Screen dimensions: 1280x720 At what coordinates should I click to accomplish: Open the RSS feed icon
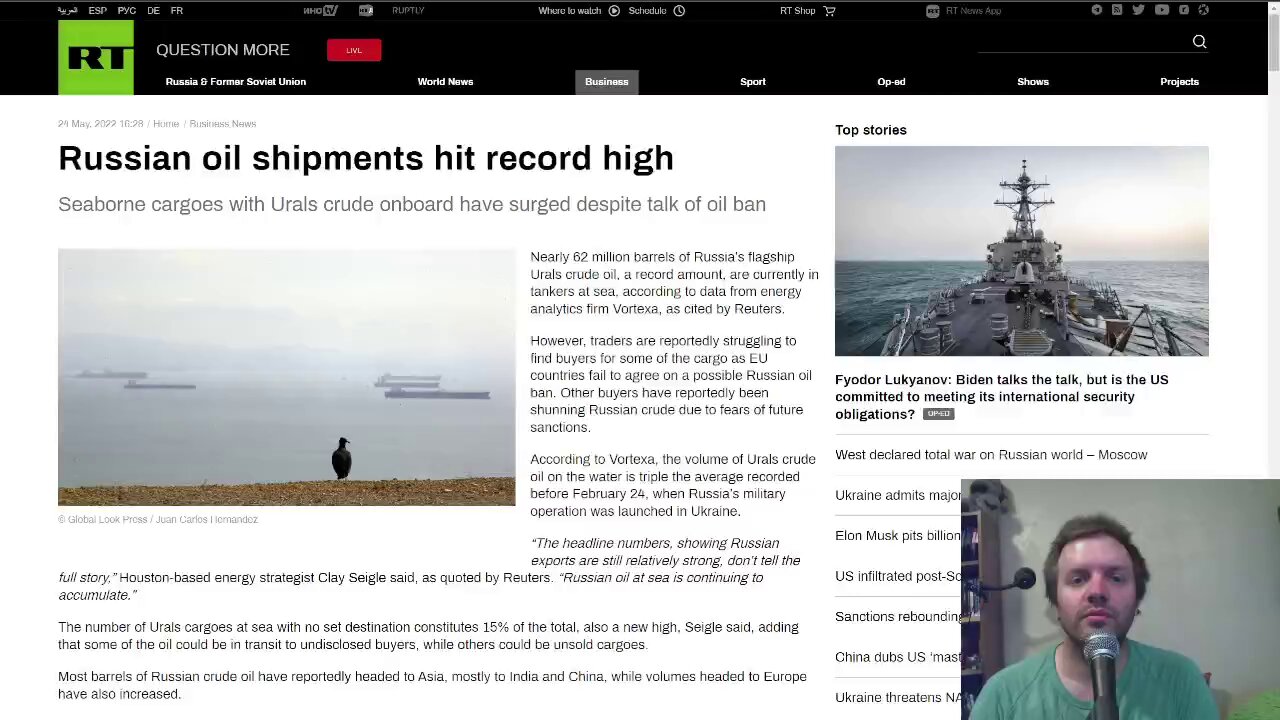(x=1117, y=10)
